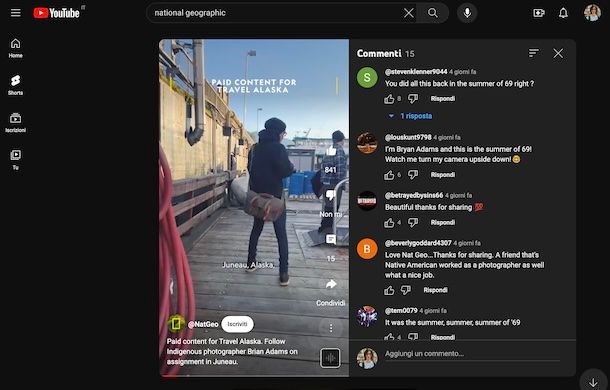Click the Iscriviti subscribe button
Viewport: 610px width, 390px height.
point(237,324)
